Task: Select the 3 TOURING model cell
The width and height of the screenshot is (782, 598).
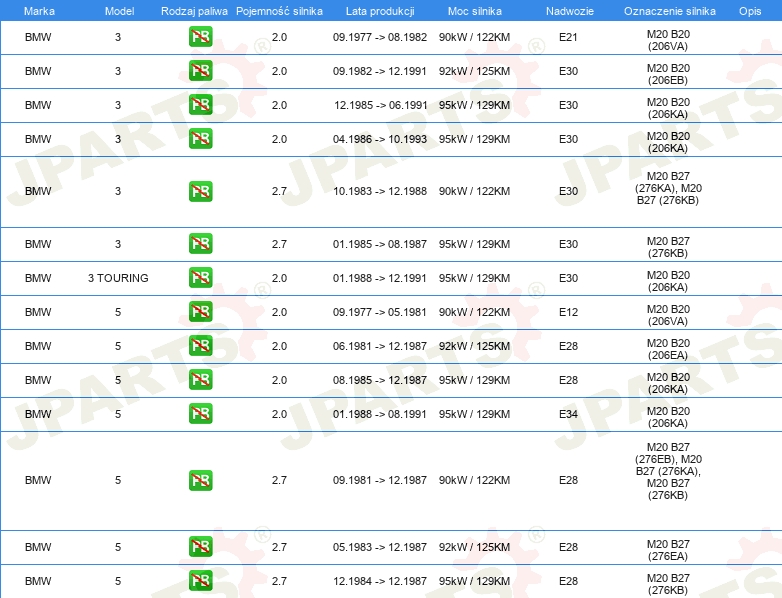Action: [x=118, y=278]
